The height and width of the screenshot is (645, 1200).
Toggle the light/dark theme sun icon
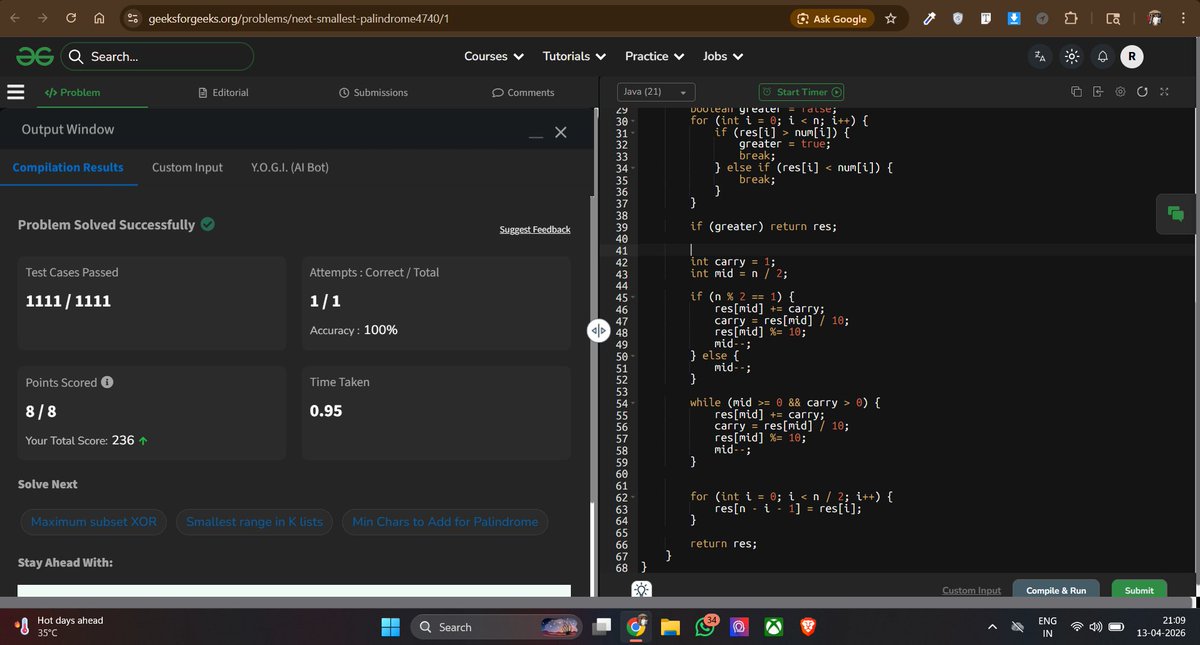click(1071, 57)
